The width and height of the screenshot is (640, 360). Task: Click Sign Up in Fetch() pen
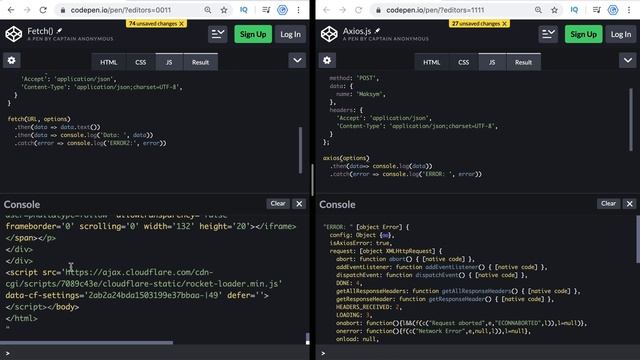tap(253, 34)
